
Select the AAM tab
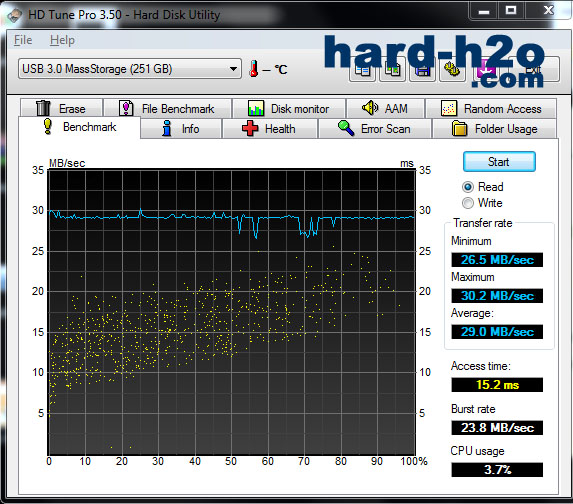tap(385, 109)
